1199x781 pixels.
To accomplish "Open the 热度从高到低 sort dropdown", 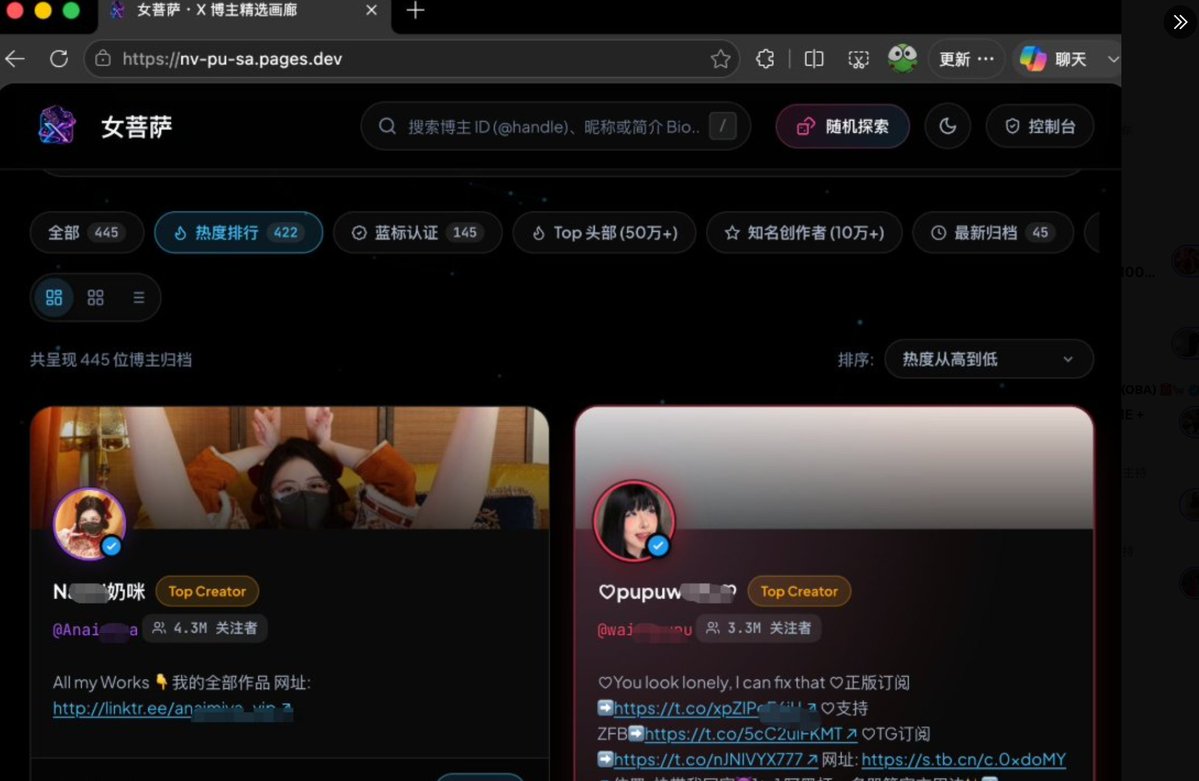I will (989, 360).
